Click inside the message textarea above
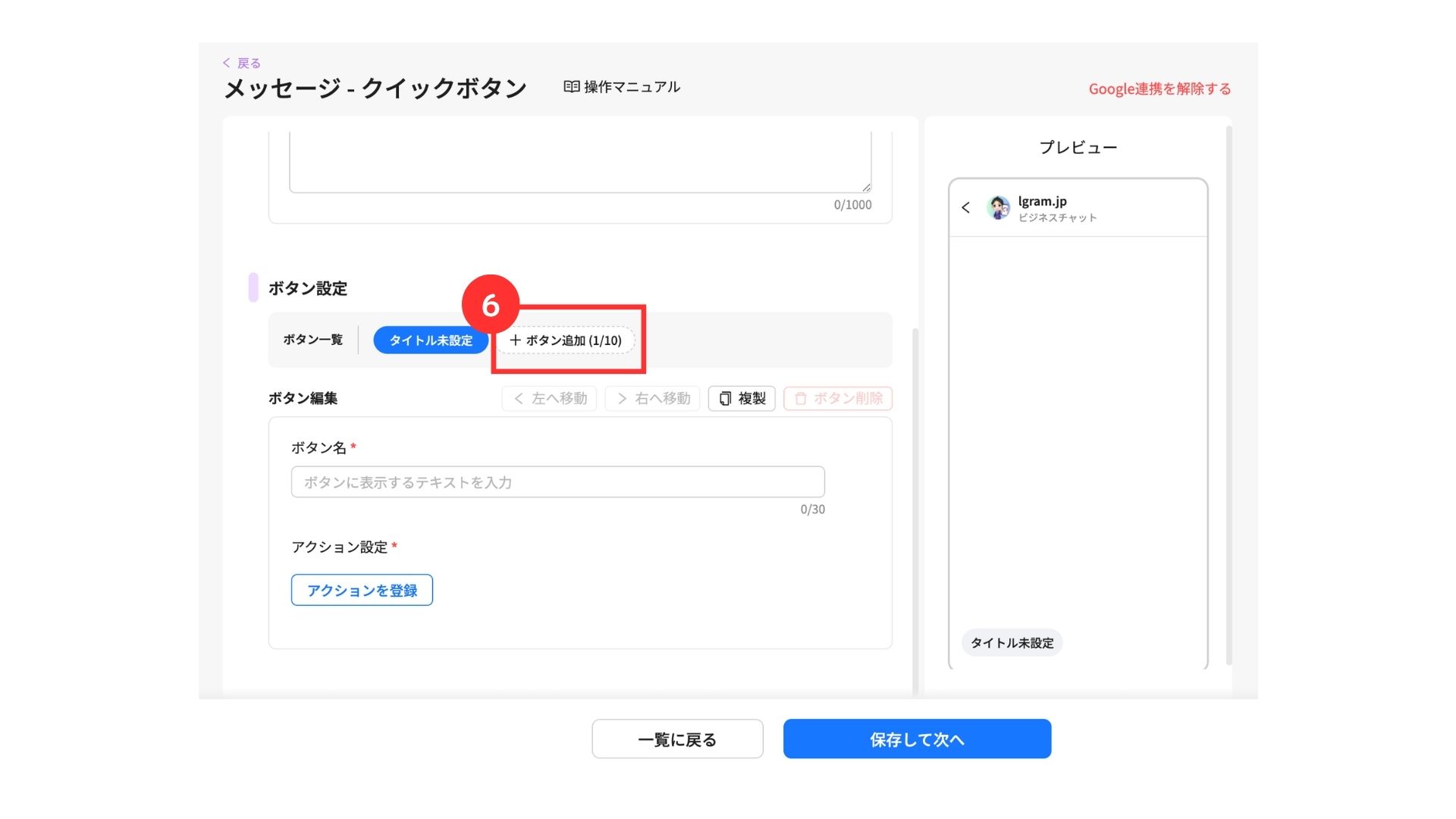 (579, 163)
